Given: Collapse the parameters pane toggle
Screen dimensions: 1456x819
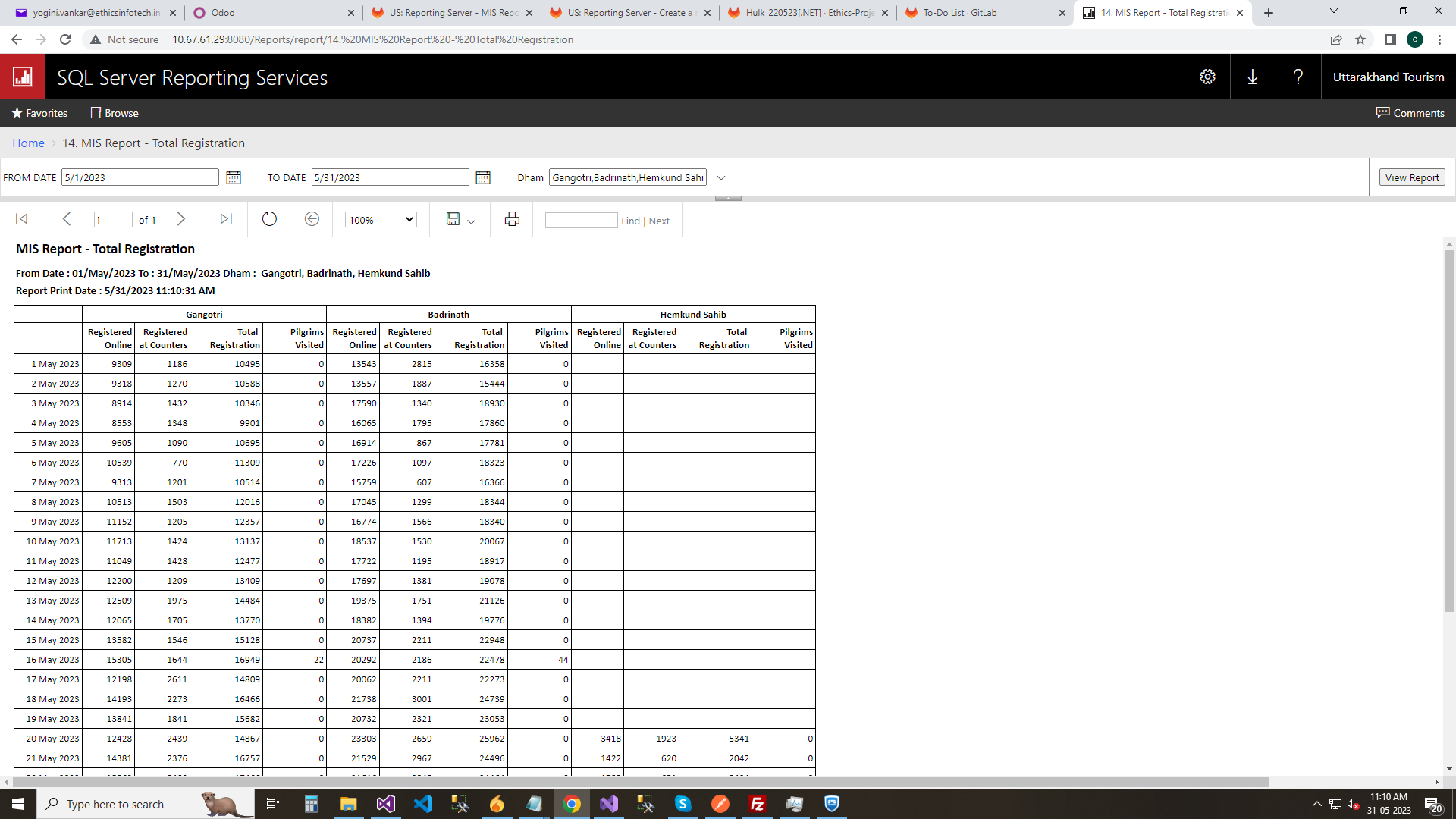Looking at the screenshot, I should [x=728, y=198].
